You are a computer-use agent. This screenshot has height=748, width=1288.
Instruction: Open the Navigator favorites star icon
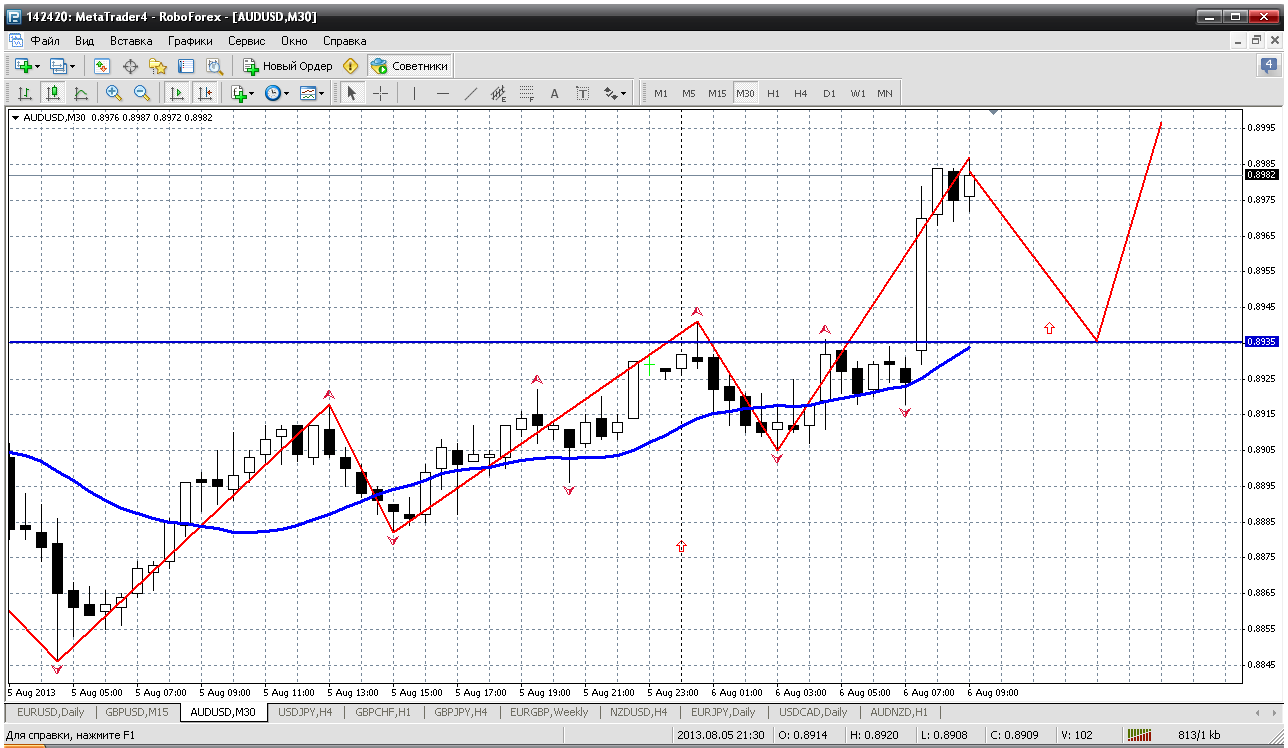click(158, 66)
